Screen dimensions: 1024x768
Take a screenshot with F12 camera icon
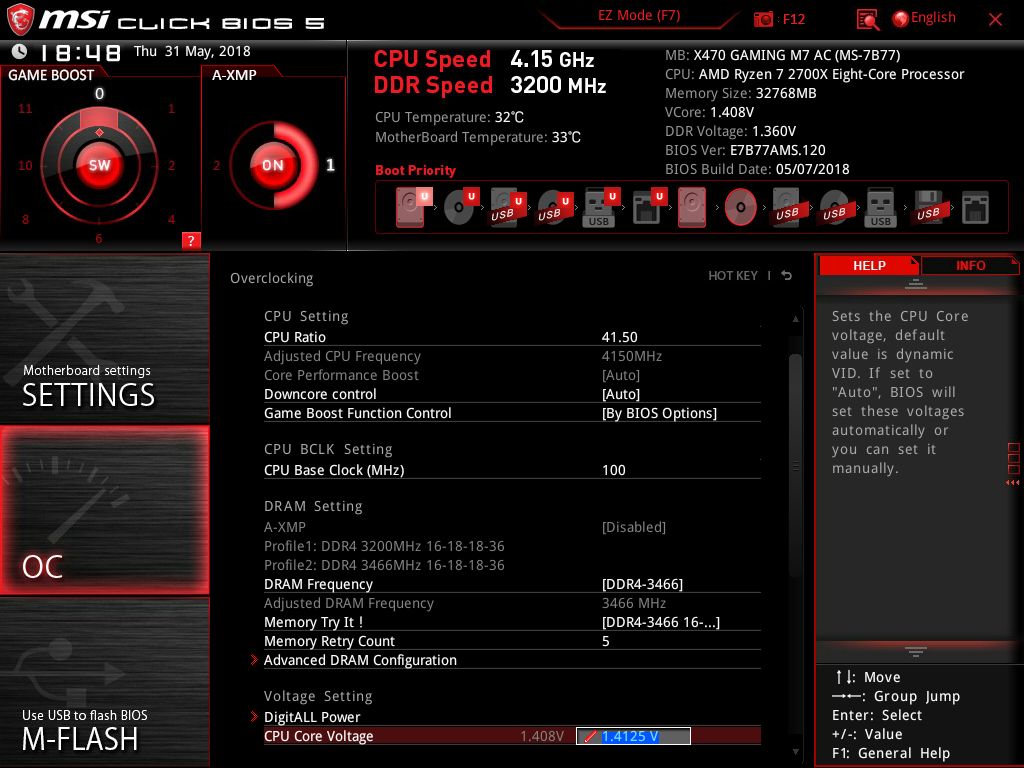[x=763, y=19]
